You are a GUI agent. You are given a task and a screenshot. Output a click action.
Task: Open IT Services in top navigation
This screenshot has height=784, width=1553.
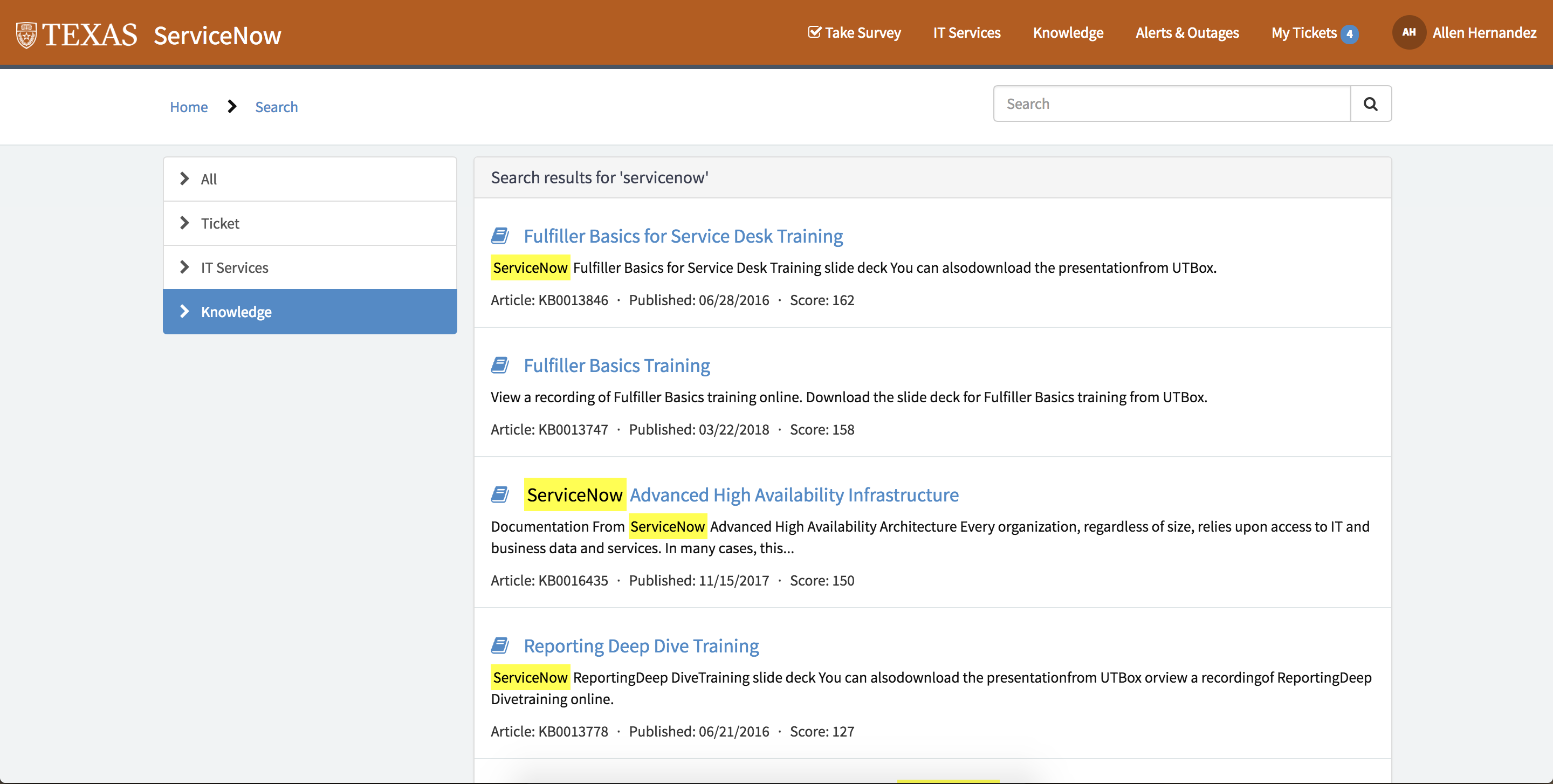966,32
